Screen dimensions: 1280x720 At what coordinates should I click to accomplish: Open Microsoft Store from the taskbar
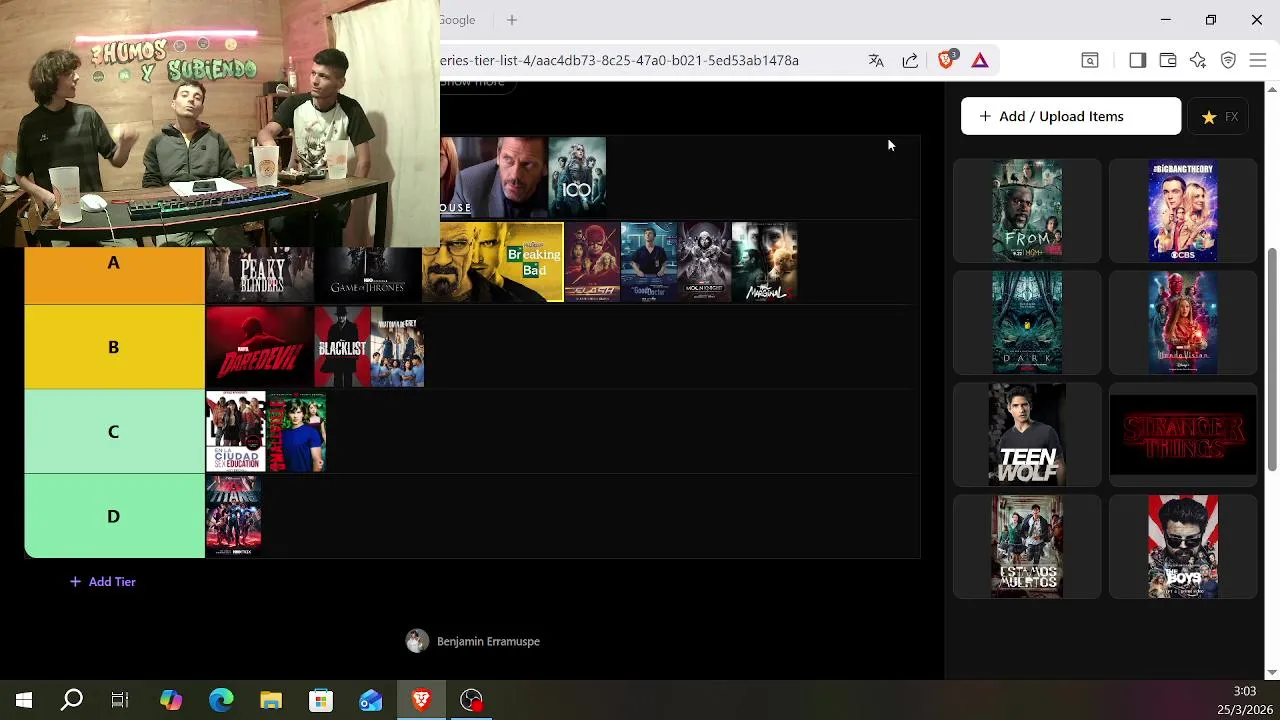[321, 700]
